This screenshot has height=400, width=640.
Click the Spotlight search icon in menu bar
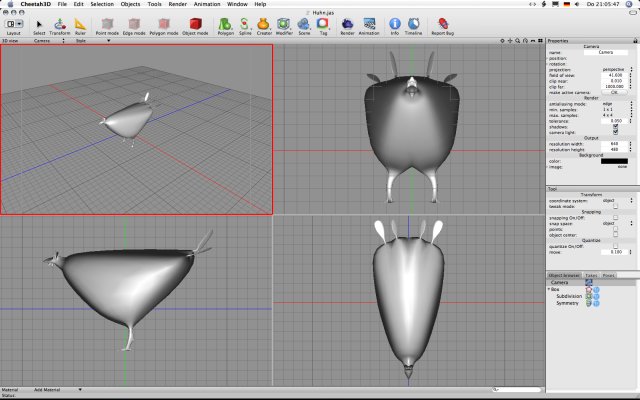629,4
